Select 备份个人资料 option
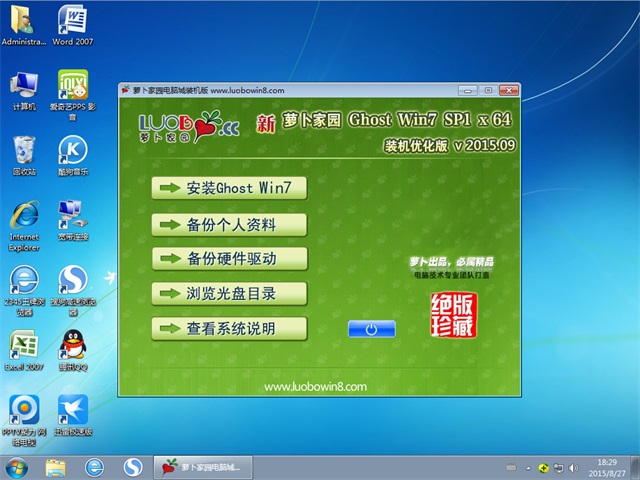The height and width of the screenshot is (480, 640). click(x=229, y=223)
